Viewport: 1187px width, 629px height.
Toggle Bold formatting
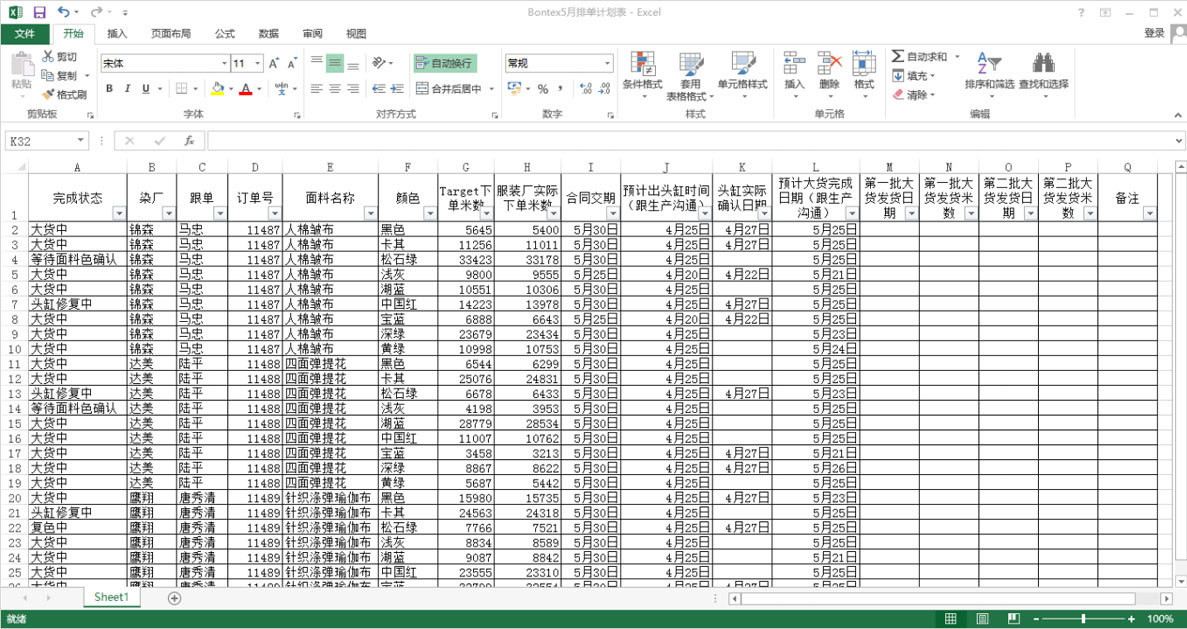(109, 89)
